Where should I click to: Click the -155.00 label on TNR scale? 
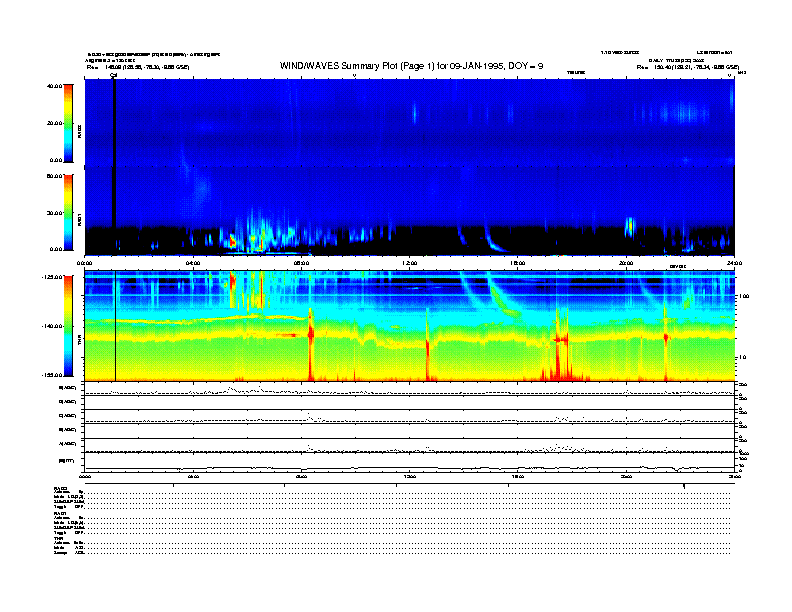click(x=52, y=375)
